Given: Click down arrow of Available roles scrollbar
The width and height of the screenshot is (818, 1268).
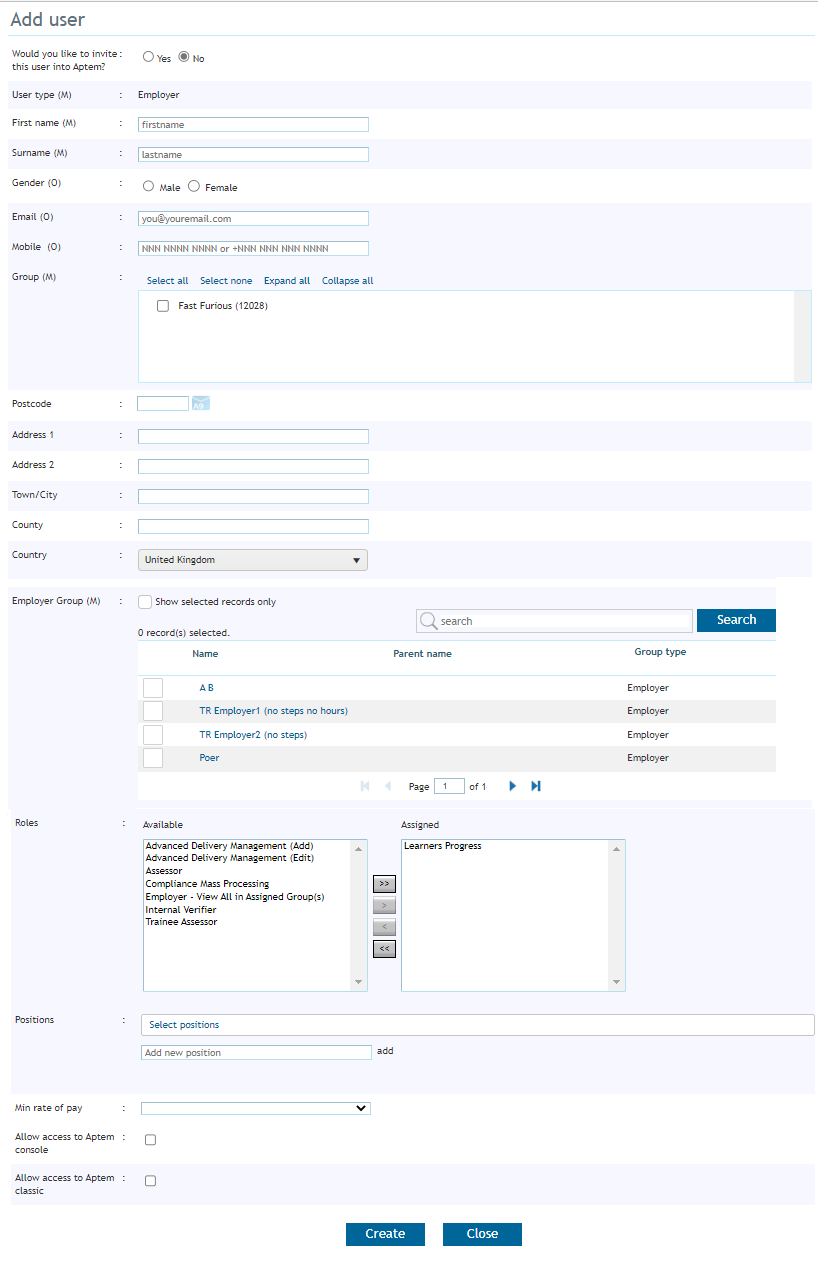Looking at the screenshot, I should 359,983.
